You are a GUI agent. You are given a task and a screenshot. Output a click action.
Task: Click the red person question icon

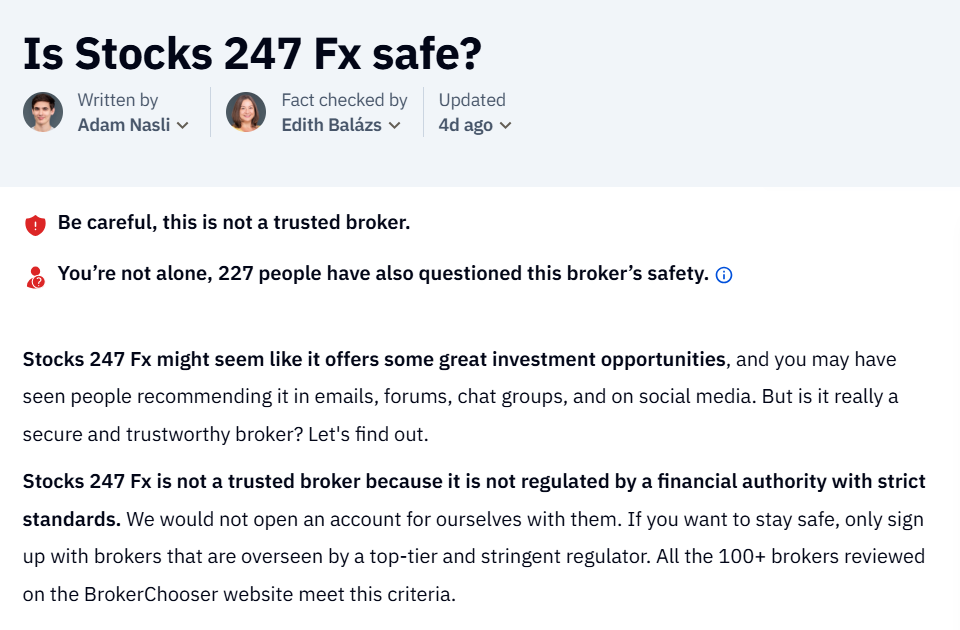coord(36,277)
